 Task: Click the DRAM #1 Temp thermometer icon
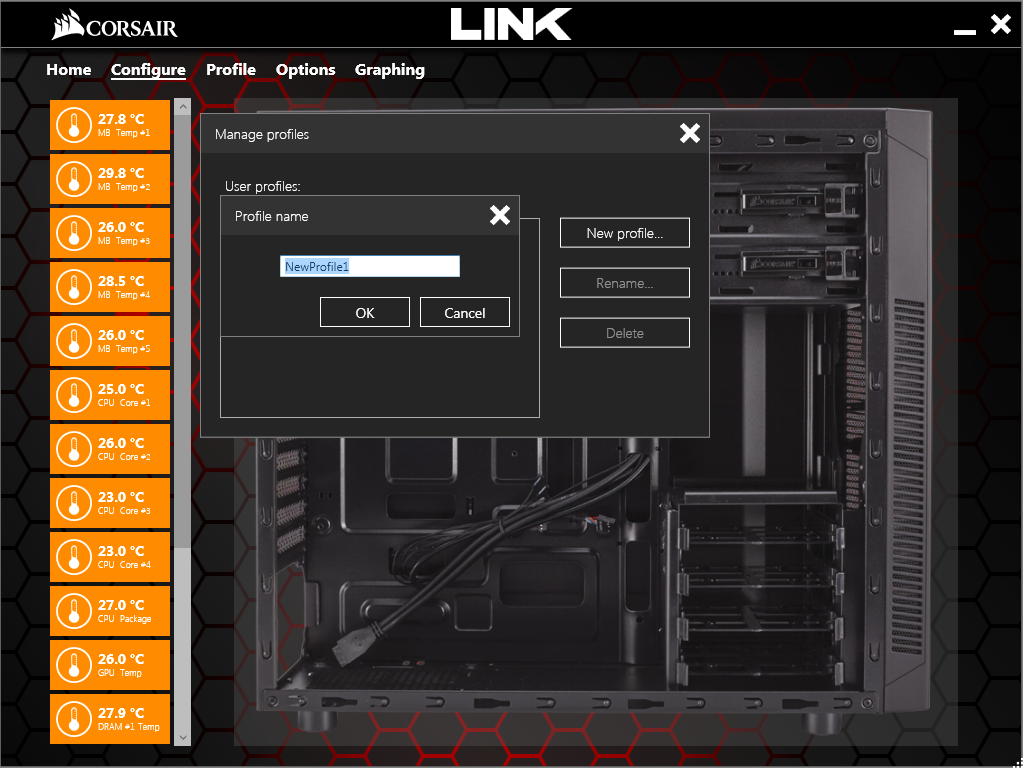[x=74, y=719]
